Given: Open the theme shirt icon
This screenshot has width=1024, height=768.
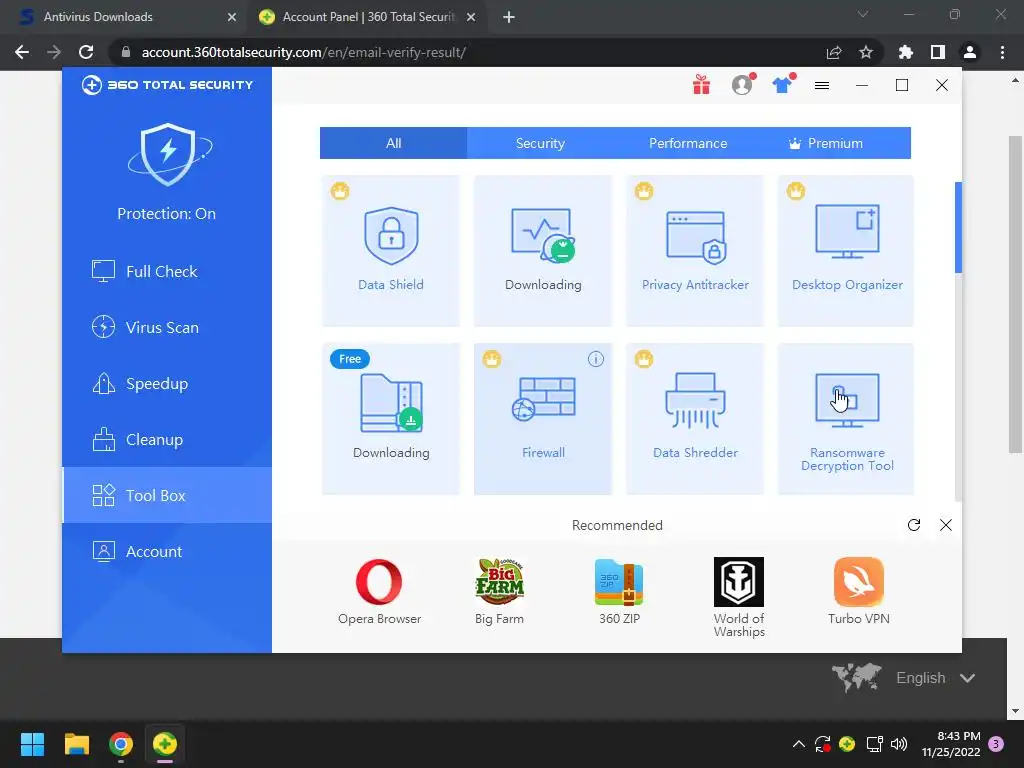Looking at the screenshot, I should pos(782,84).
